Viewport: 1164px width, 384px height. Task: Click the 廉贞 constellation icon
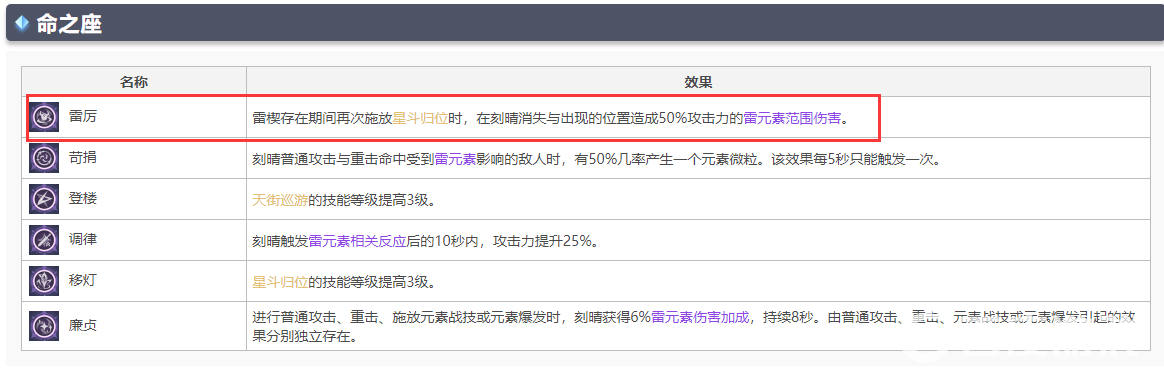pyautogui.click(x=44, y=326)
